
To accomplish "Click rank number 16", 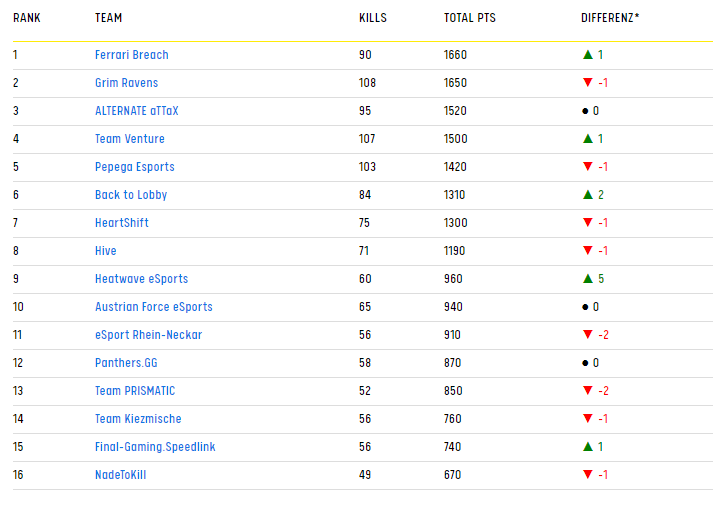I will click(x=18, y=475).
